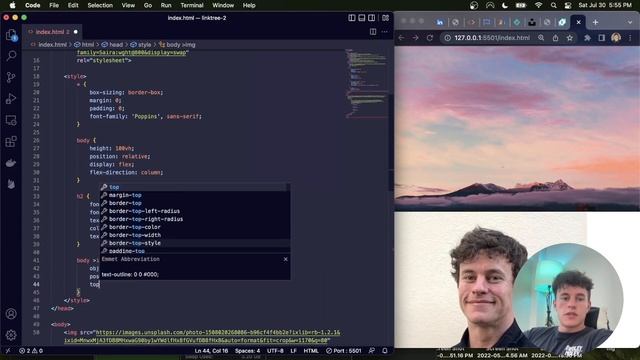Toggle the secondary side bar layout icon

coord(371,18)
